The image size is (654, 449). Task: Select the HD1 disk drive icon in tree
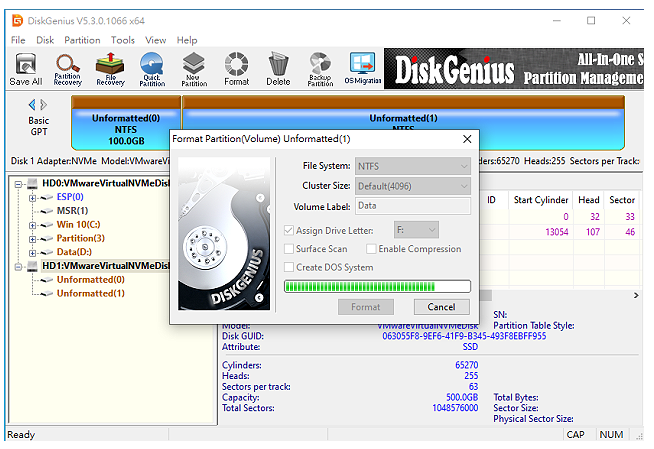(x=32, y=266)
